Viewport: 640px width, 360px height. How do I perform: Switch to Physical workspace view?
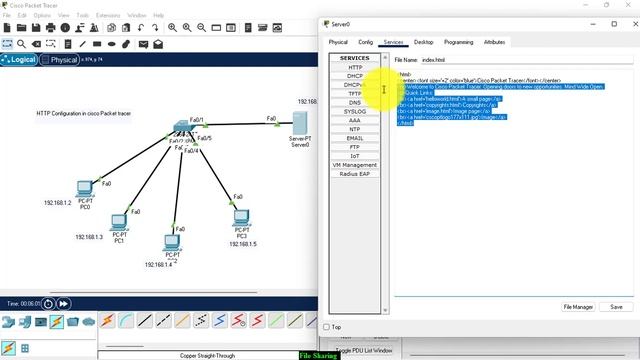point(60,60)
